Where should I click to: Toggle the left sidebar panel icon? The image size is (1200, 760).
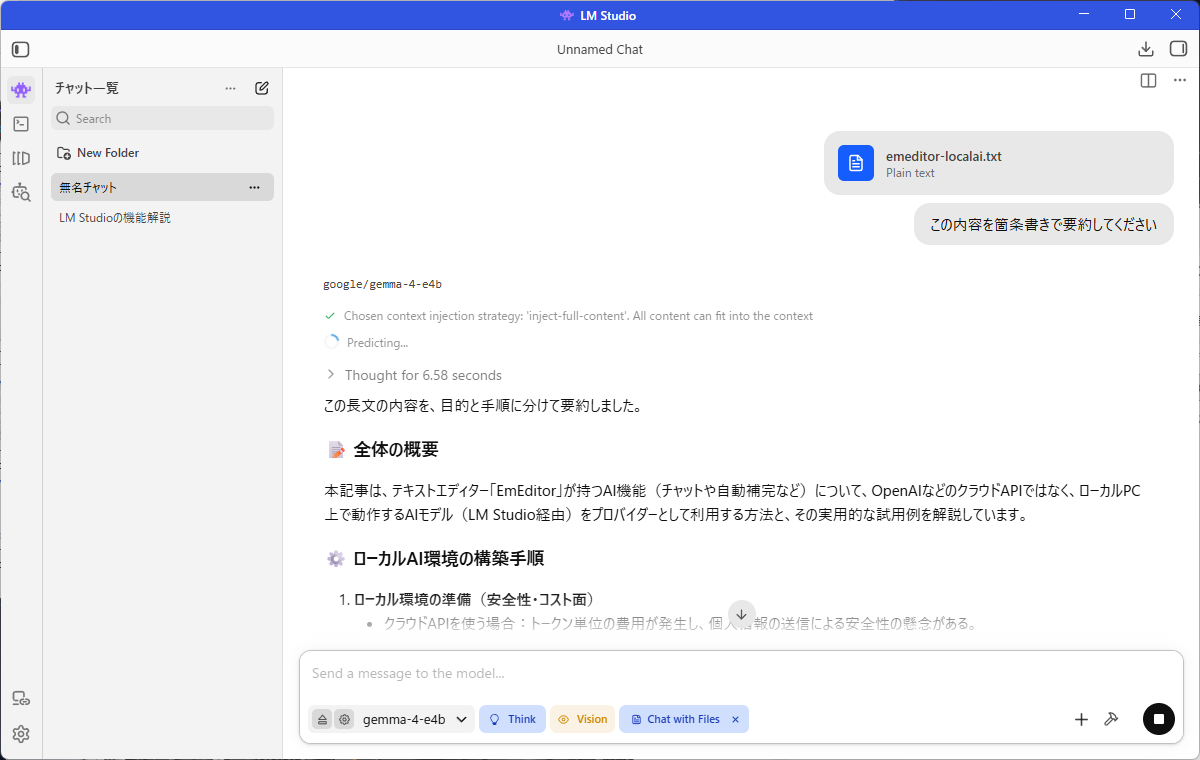coord(21,49)
